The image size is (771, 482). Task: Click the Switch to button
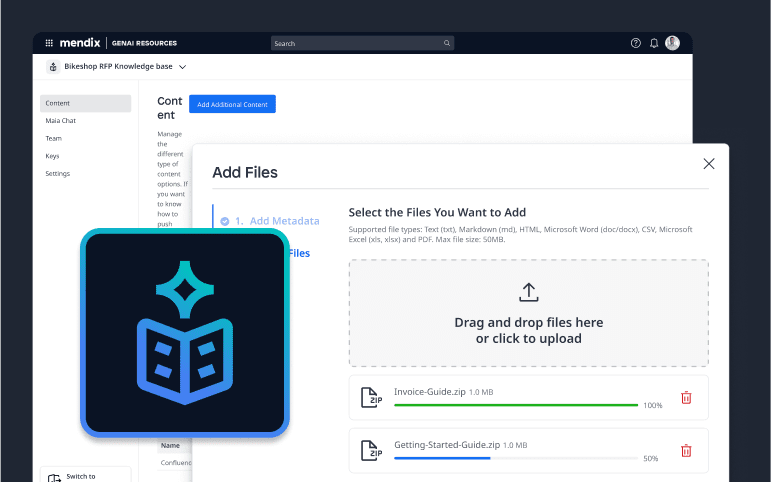pyautogui.click(x=86, y=475)
